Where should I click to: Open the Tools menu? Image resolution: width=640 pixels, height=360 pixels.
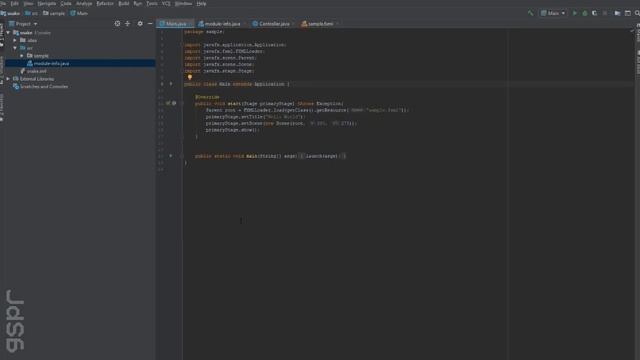152,4
